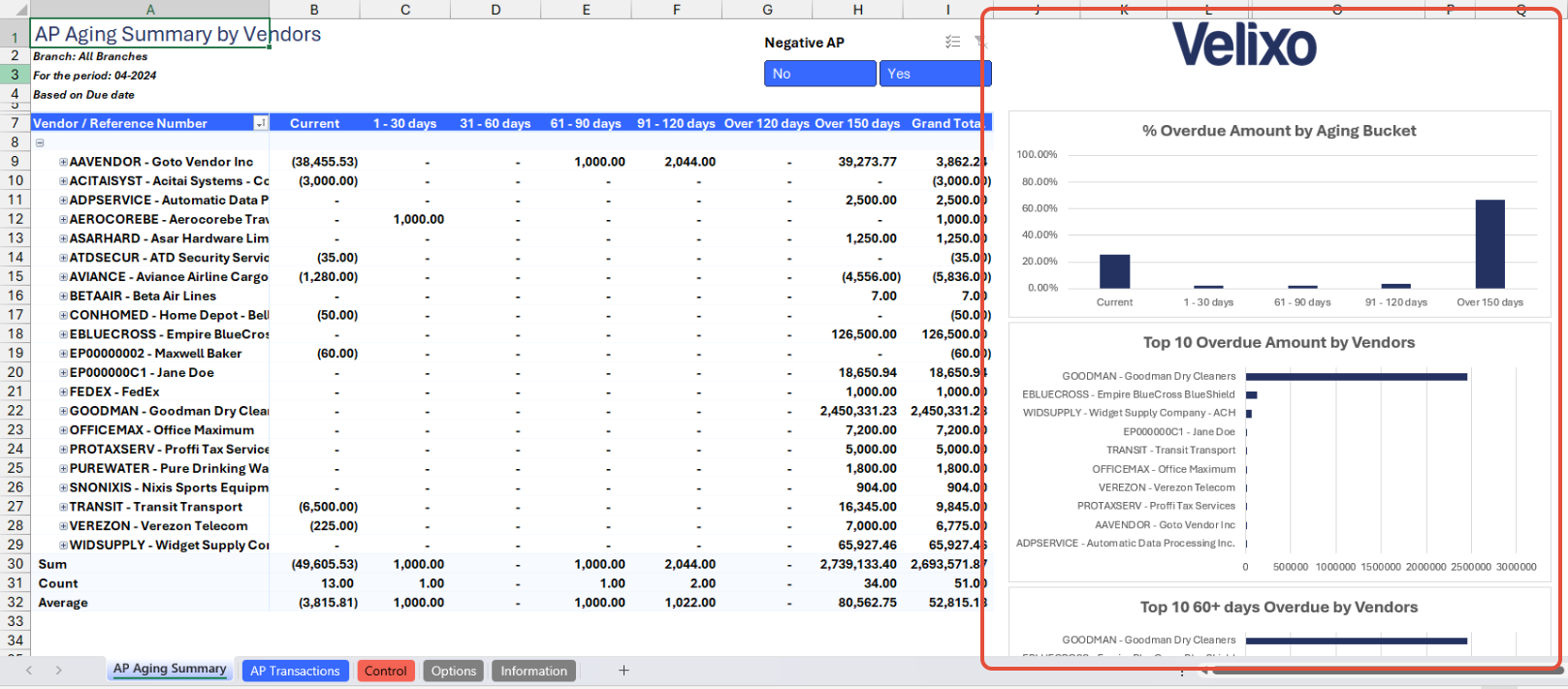The width and height of the screenshot is (1568, 689).
Task: Open the Control sheet tab
Action: point(385,671)
